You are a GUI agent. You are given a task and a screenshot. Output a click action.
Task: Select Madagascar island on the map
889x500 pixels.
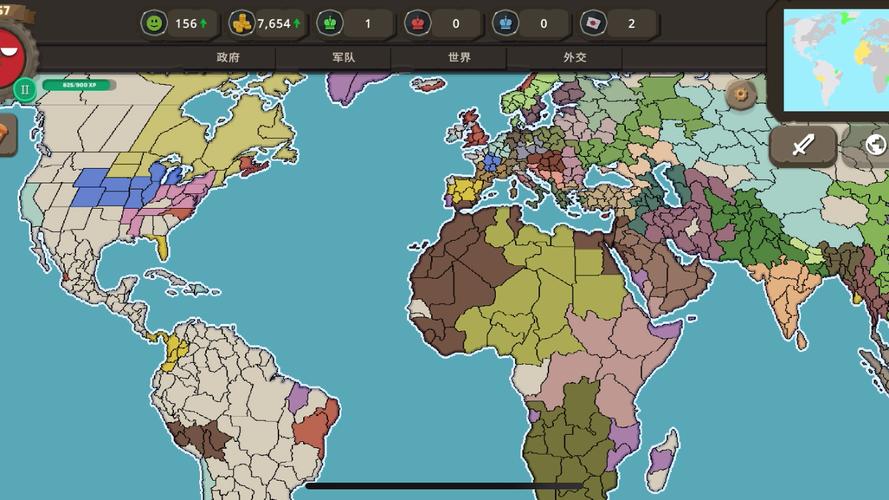coord(662,460)
